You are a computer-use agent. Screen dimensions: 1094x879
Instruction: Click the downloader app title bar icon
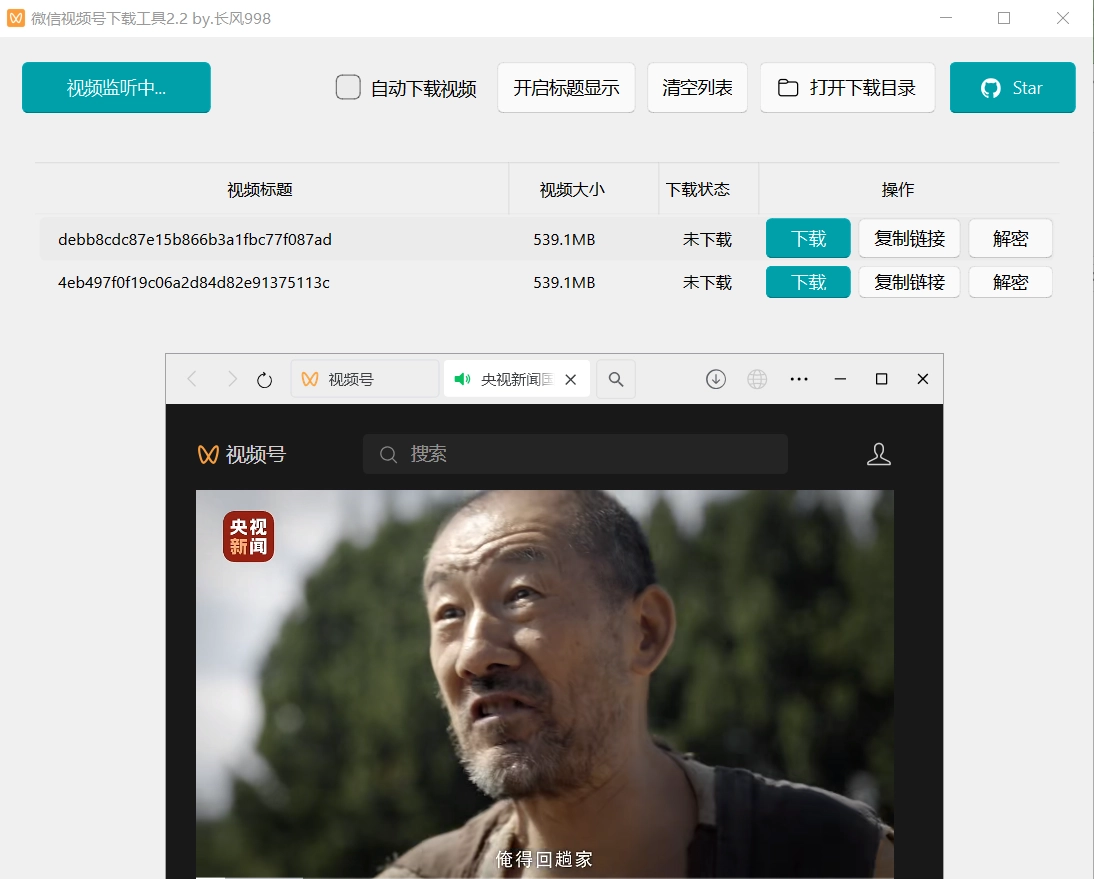pos(16,18)
